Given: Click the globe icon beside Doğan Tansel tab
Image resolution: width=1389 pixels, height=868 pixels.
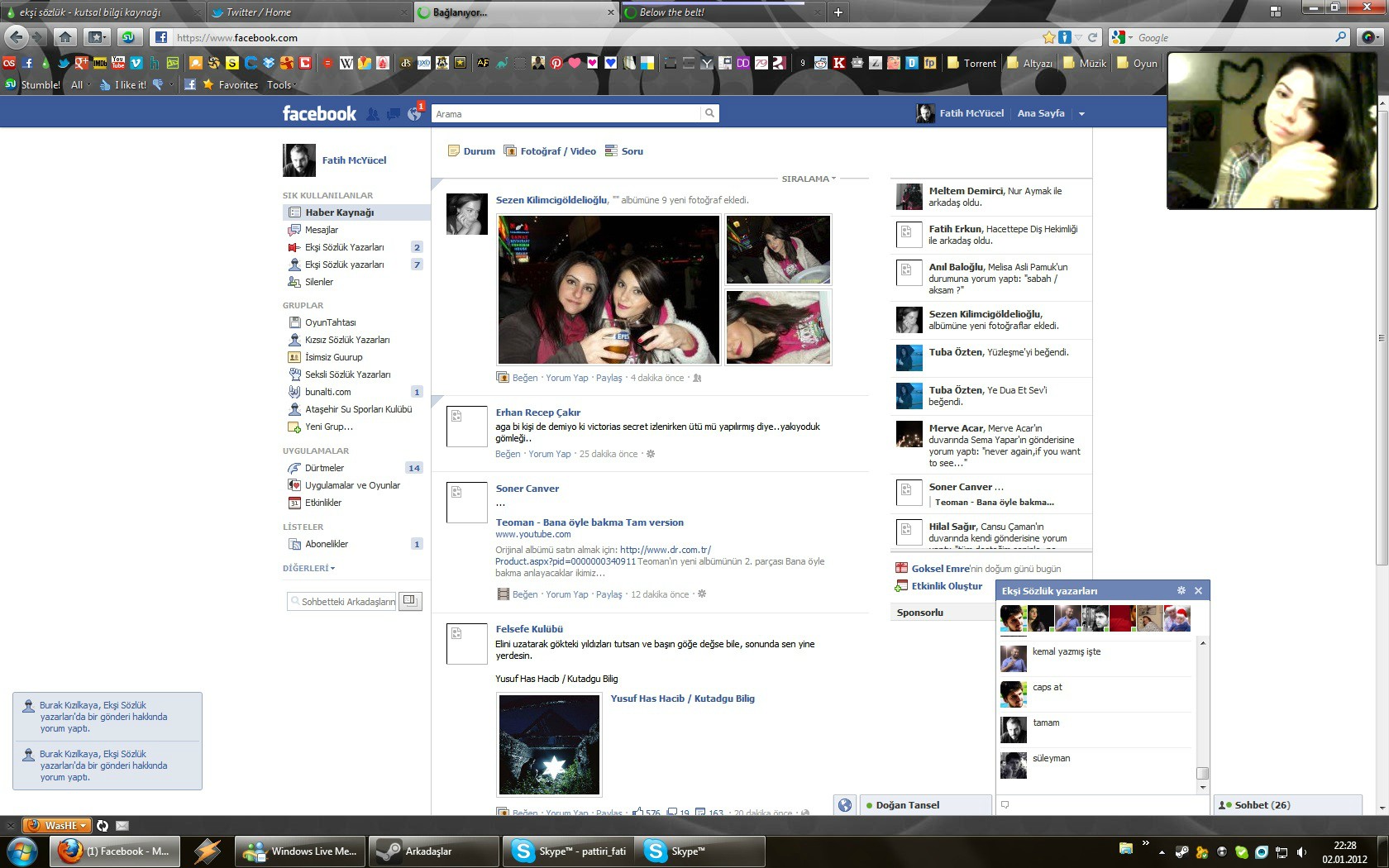Looking at the screenshot, I should (844, 805).
